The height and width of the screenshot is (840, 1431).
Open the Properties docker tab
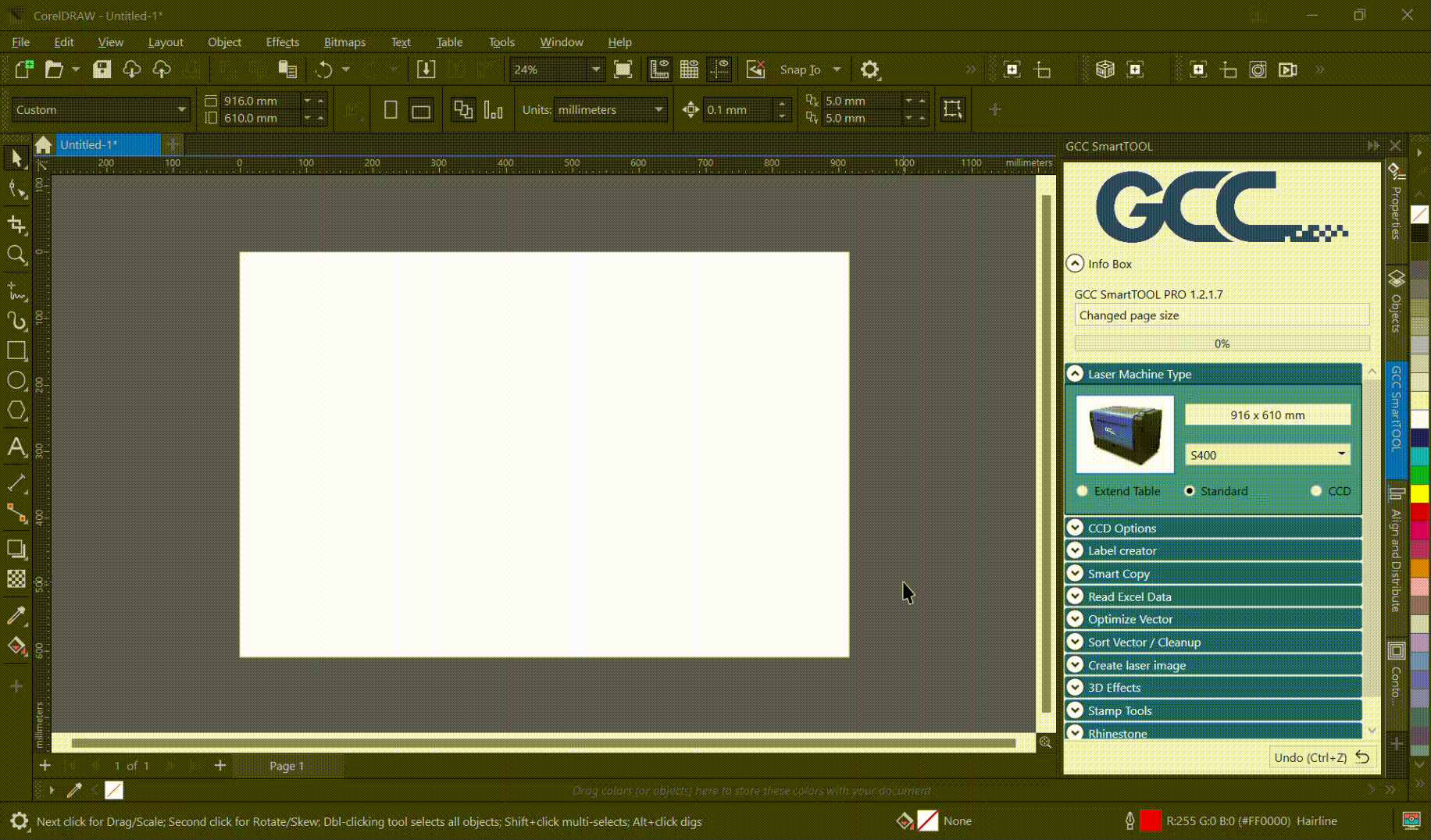pos(1396,201)
